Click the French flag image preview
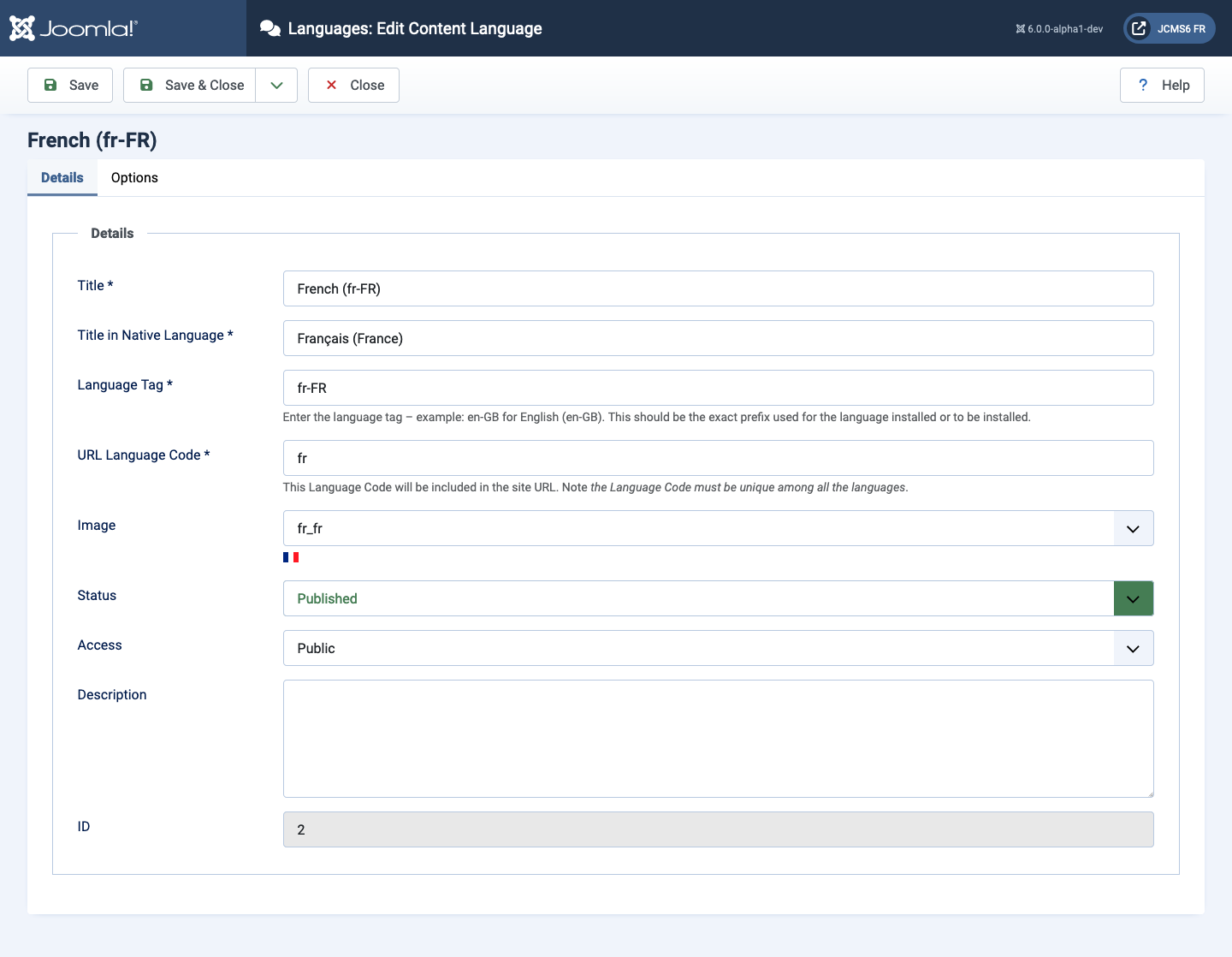This screenshot has width=1232, height=957. [x=291, y=557]
